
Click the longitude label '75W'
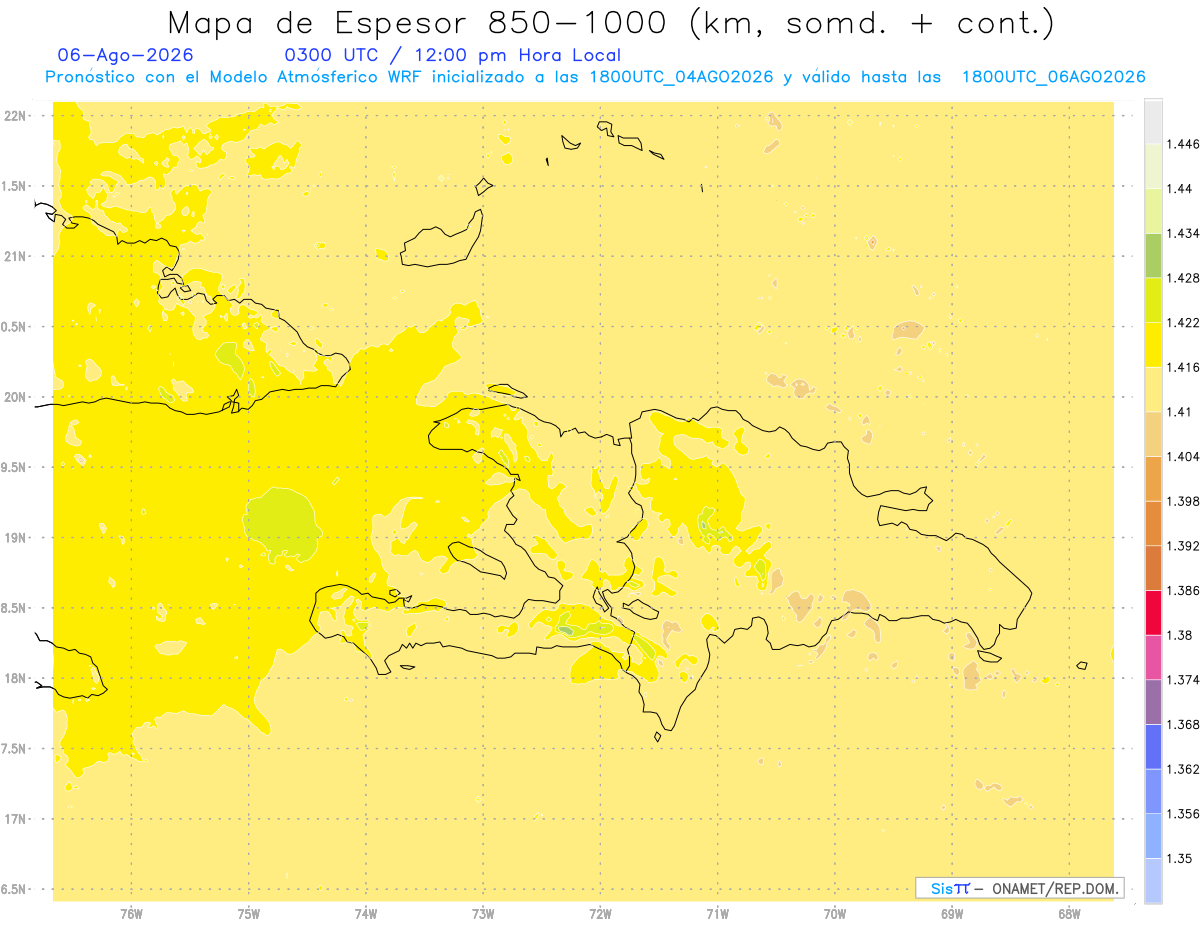(248, 914)
